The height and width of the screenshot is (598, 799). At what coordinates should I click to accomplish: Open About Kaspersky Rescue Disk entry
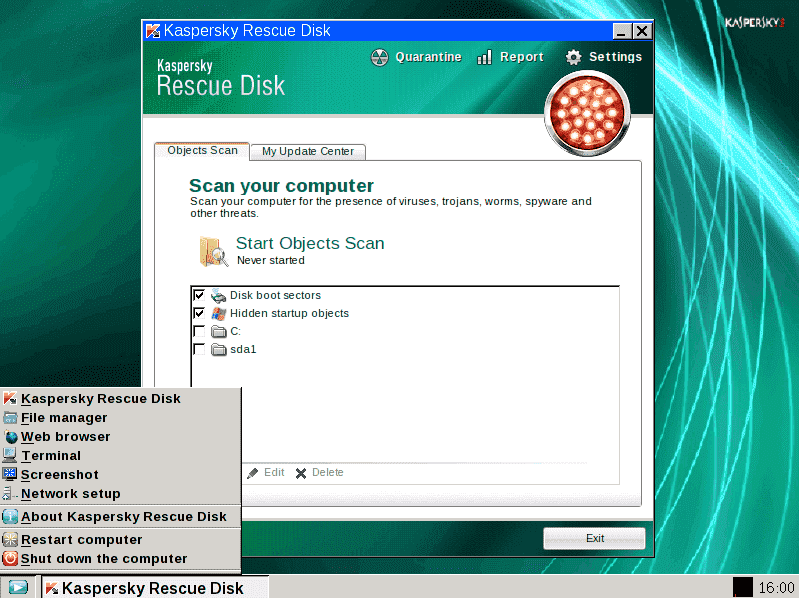tap(120, 517)
